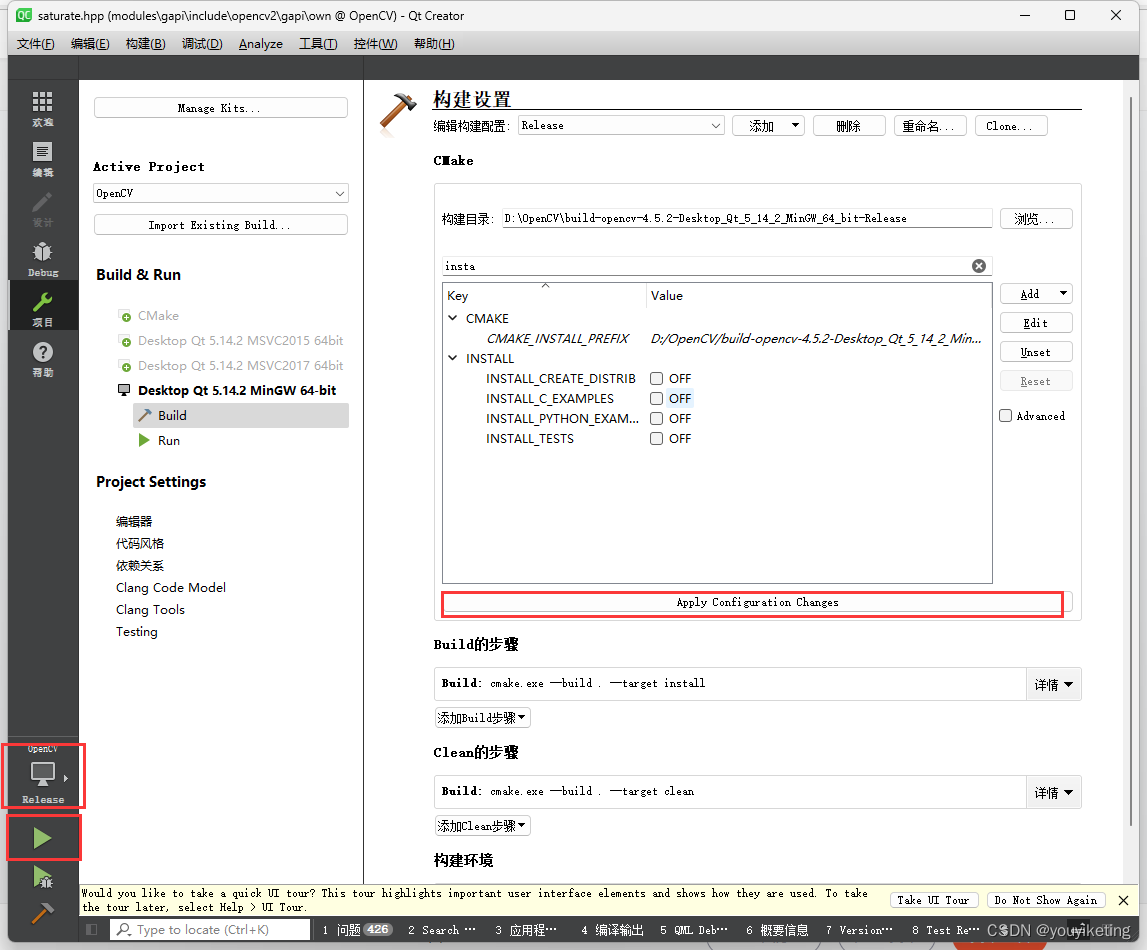Image resolution: width=1147 pixels, height=950 pixels.
Task: Click Import Existing Build button
Action: tap(221, 225)
